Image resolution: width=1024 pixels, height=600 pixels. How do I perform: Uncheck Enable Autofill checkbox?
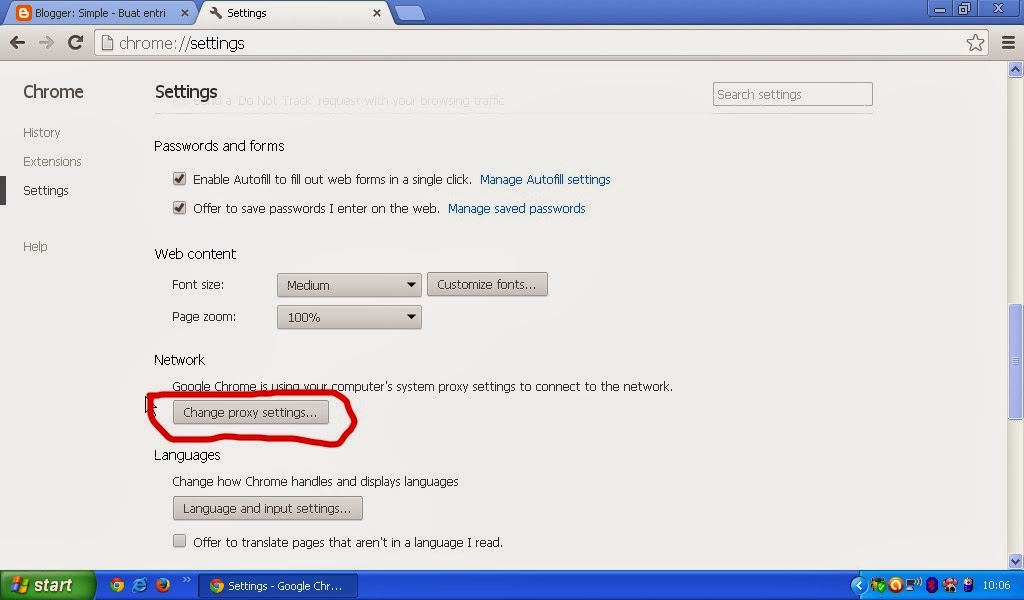(179, 179)
